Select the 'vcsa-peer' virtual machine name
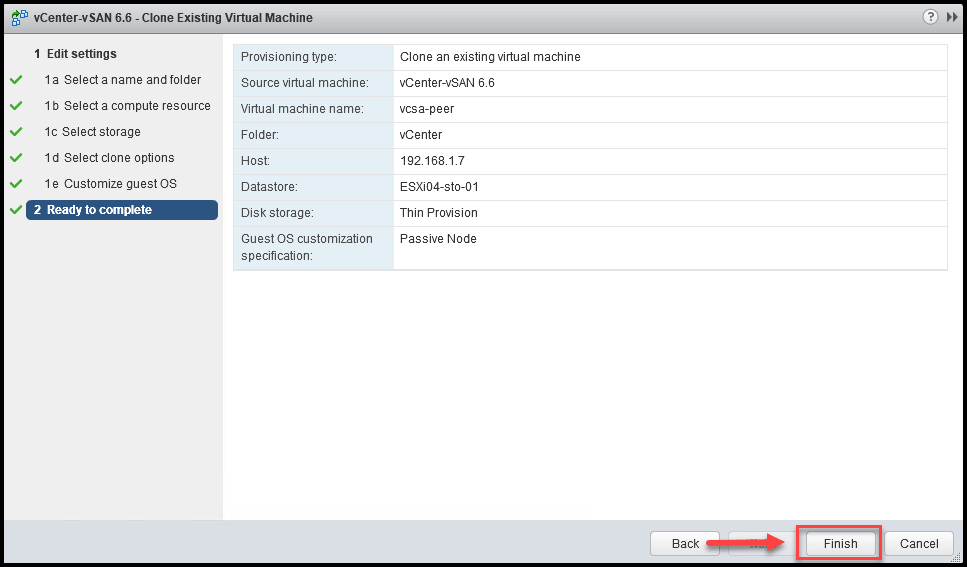 tap(427, 109)
